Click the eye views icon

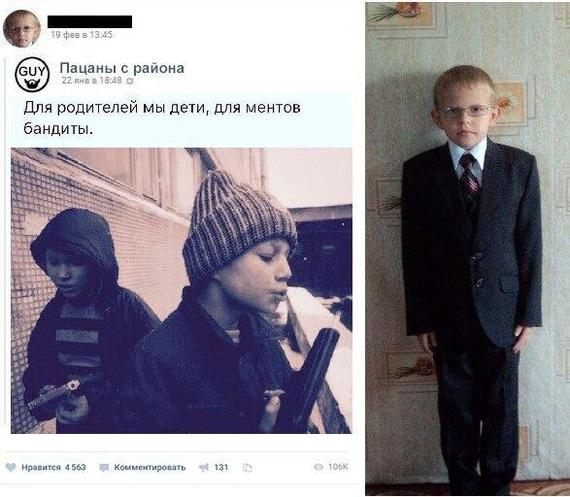click(x=318, y=467)
